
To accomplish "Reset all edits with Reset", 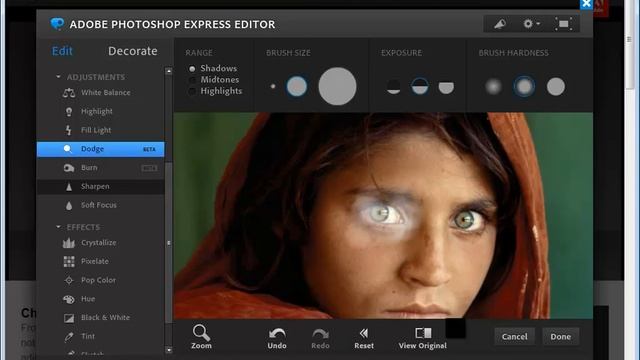I will click(364, 338).
